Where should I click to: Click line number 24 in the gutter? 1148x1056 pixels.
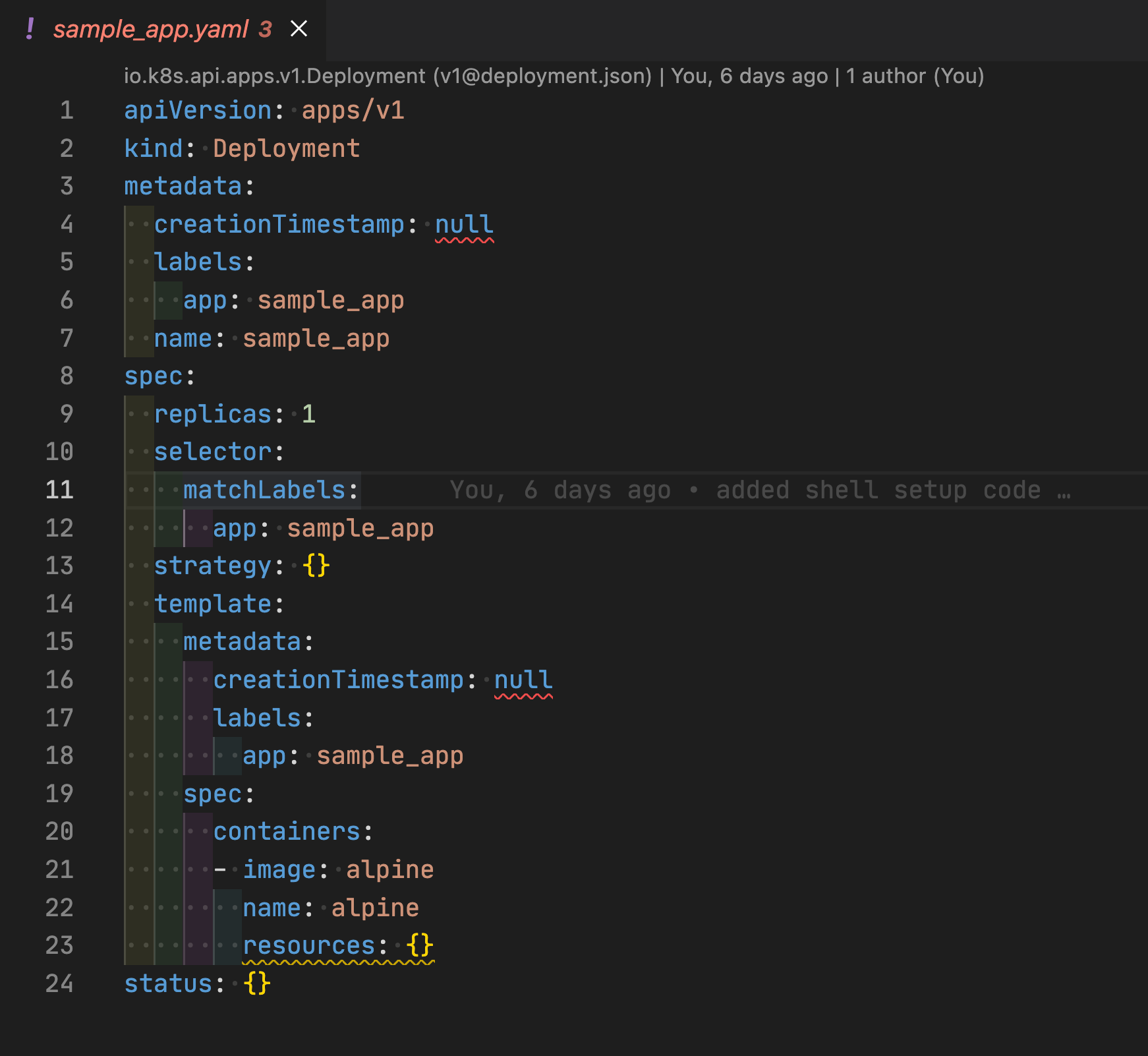click(59, 983)
